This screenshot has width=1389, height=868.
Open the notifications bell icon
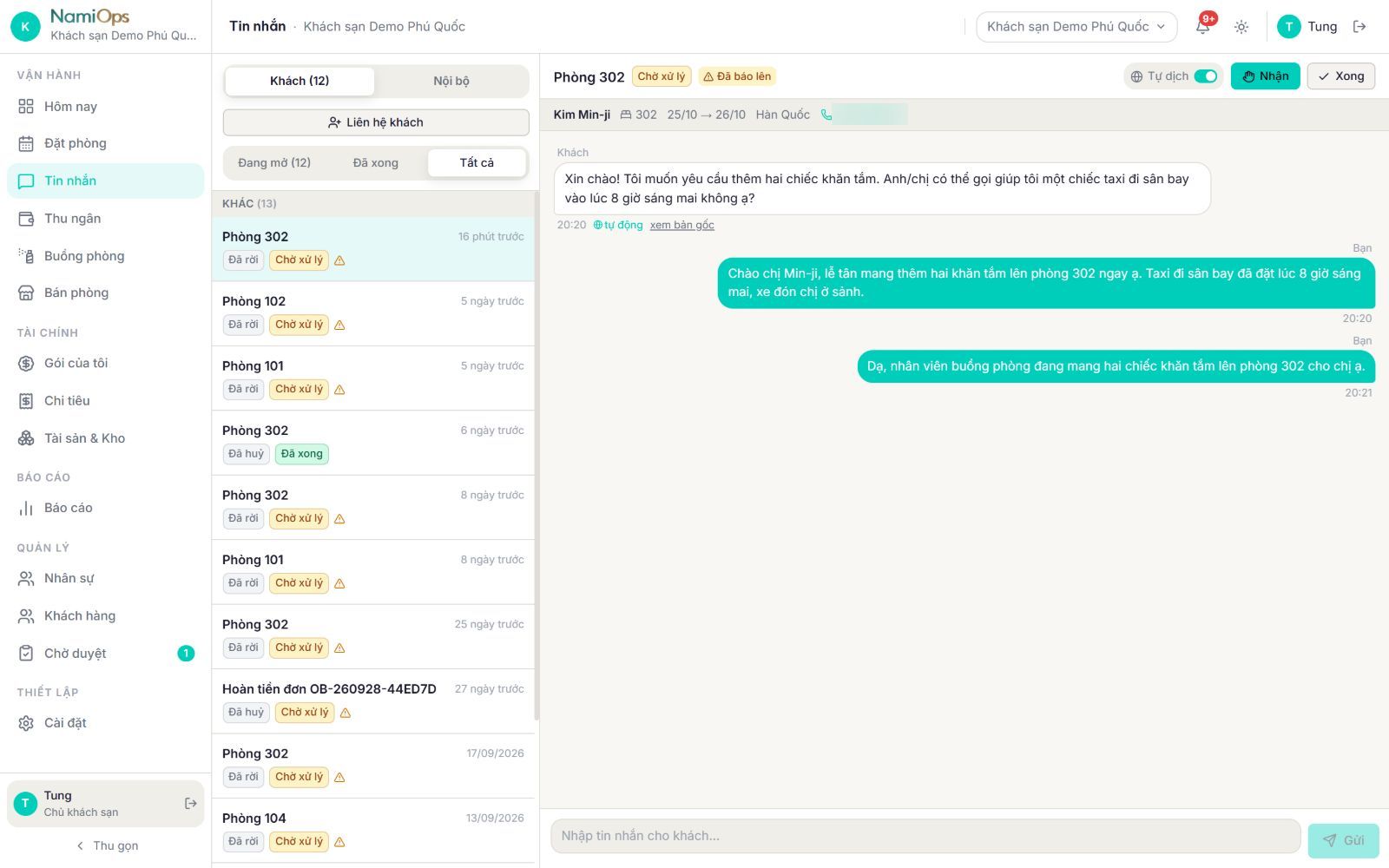pyautogui.click(x=1202, y=26)
